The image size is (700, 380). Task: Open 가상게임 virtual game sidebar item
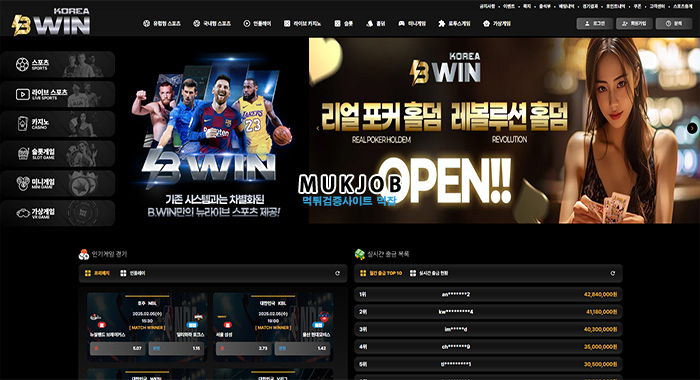tap(58, 213)
